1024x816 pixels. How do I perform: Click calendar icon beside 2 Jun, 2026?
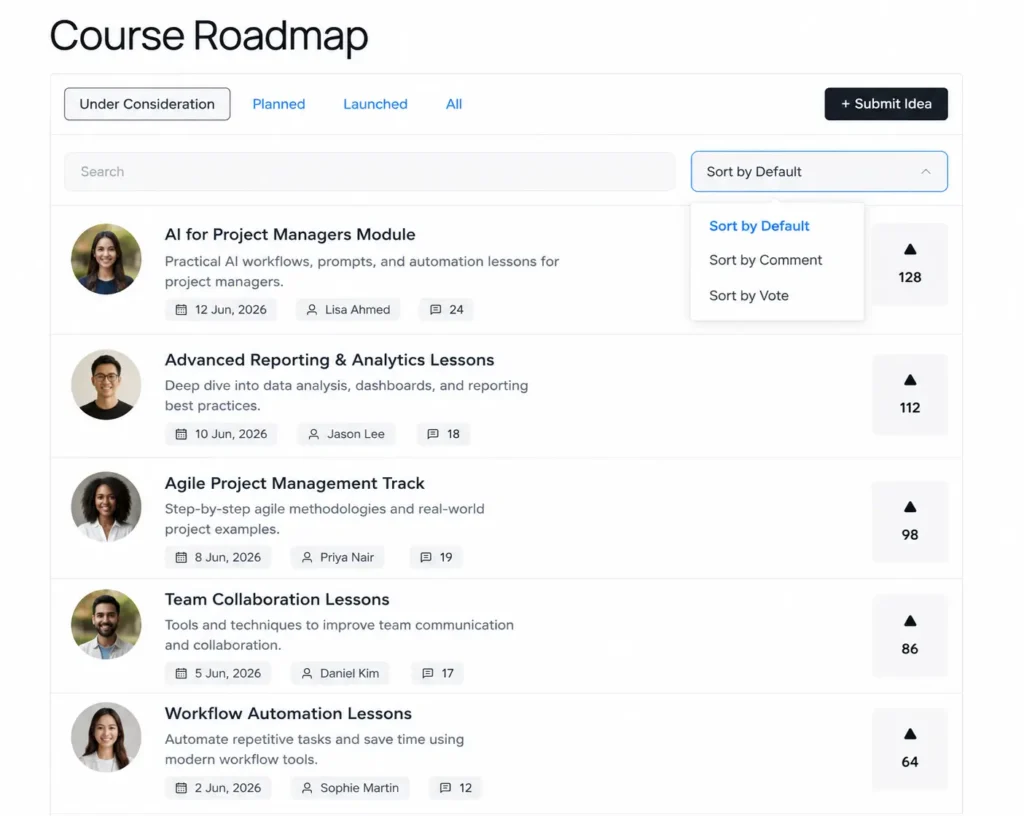point(181,788)
